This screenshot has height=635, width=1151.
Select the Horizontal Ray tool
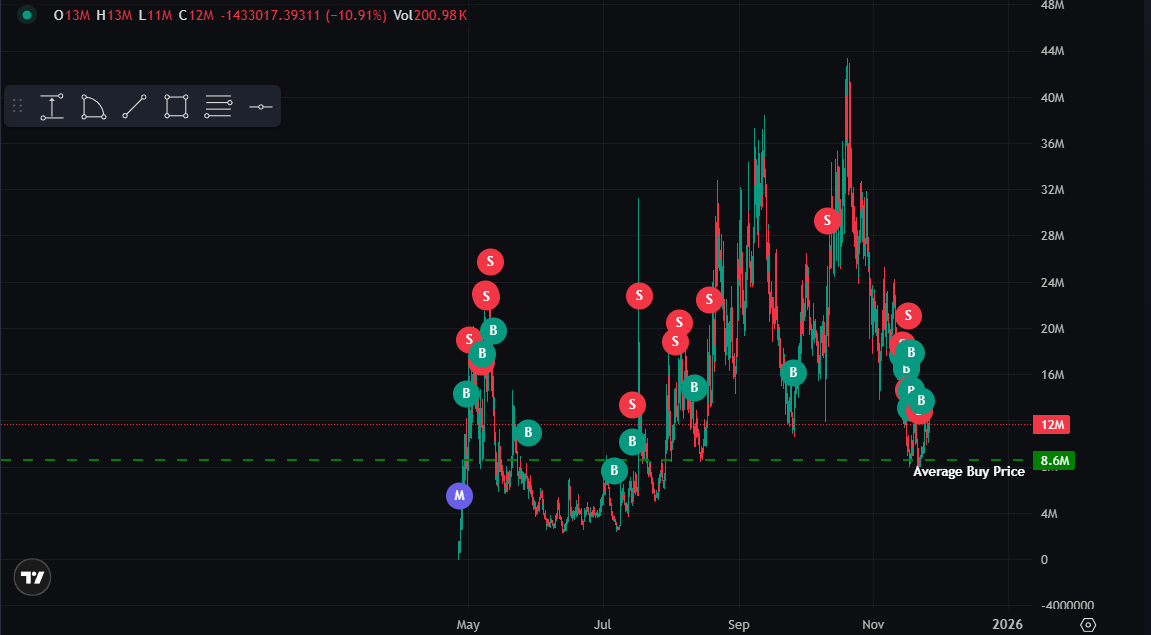tap(260, 106)
